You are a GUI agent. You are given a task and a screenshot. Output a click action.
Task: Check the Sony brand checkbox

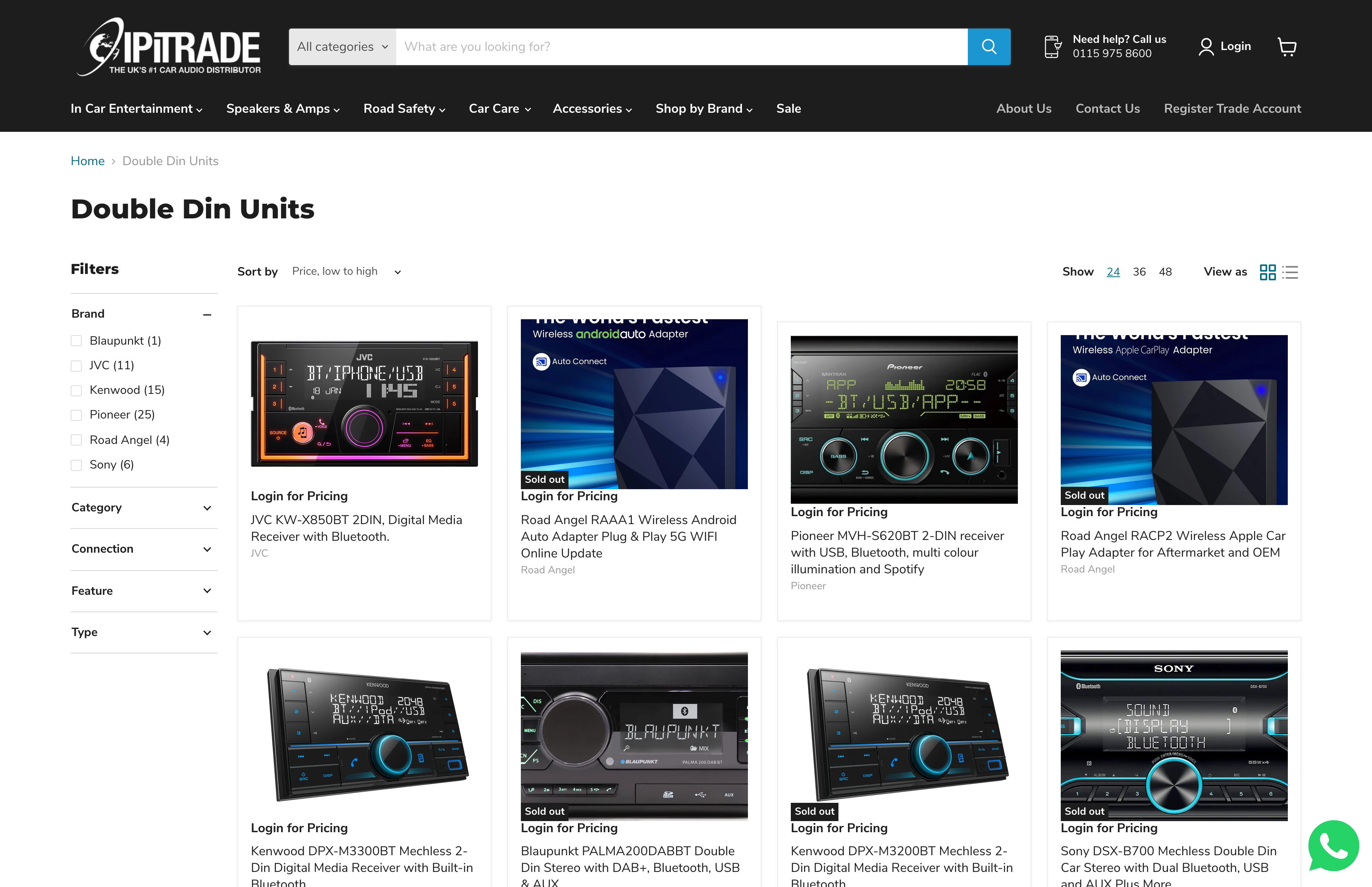[76, 465]
